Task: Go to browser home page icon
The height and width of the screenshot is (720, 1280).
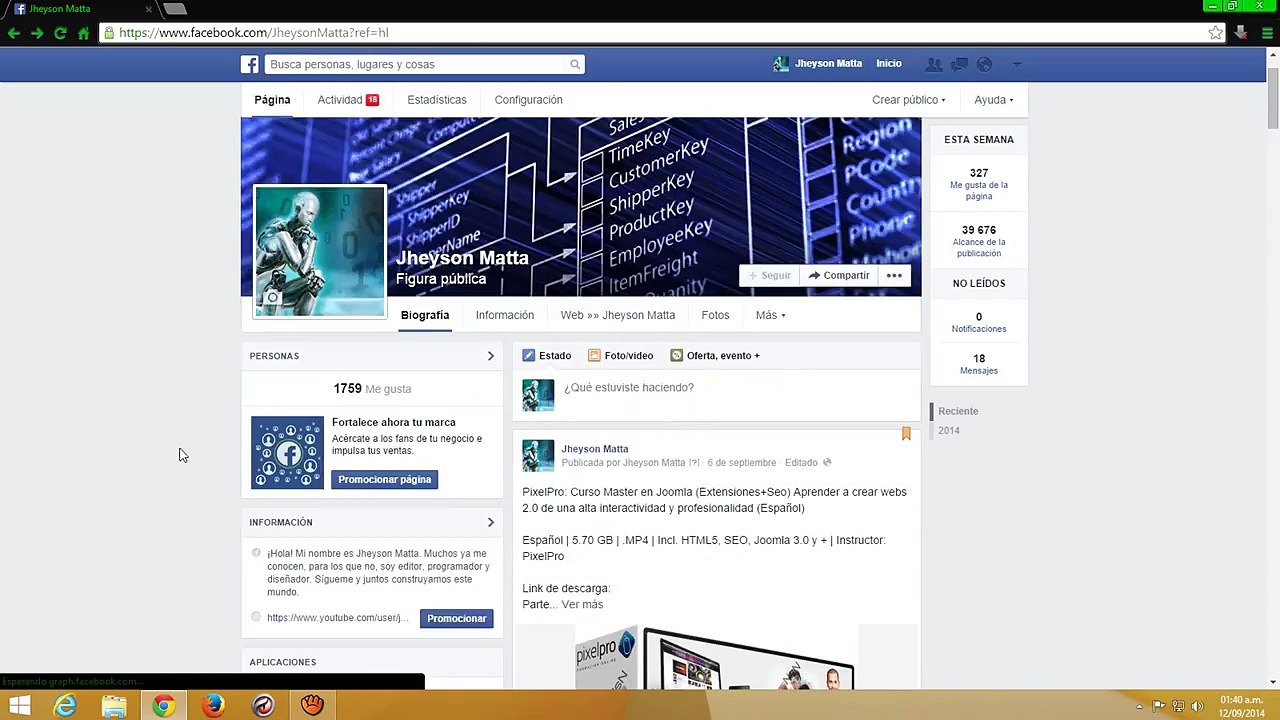Action: tap(84, 33)
